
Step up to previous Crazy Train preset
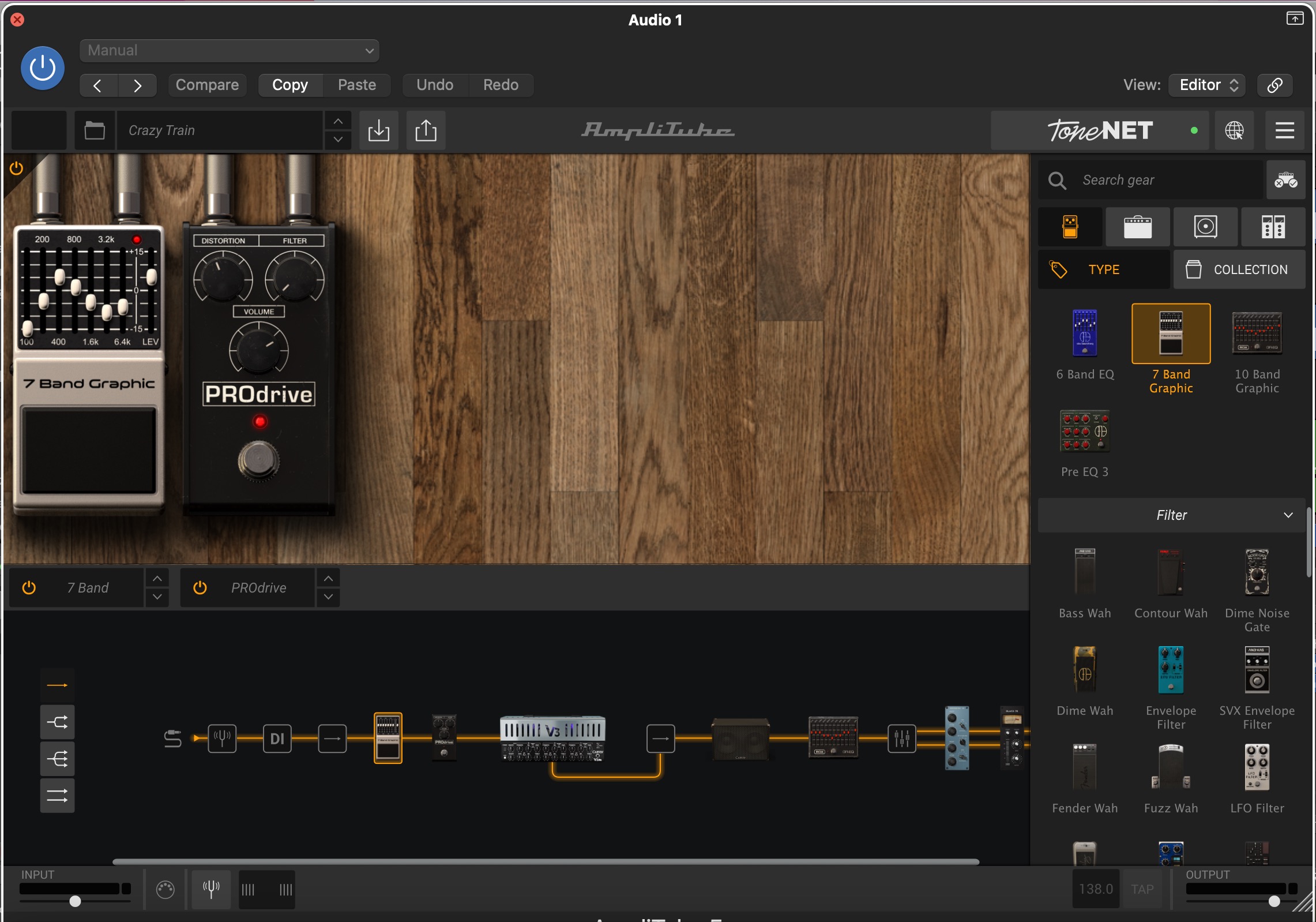(x=339, y=121)
